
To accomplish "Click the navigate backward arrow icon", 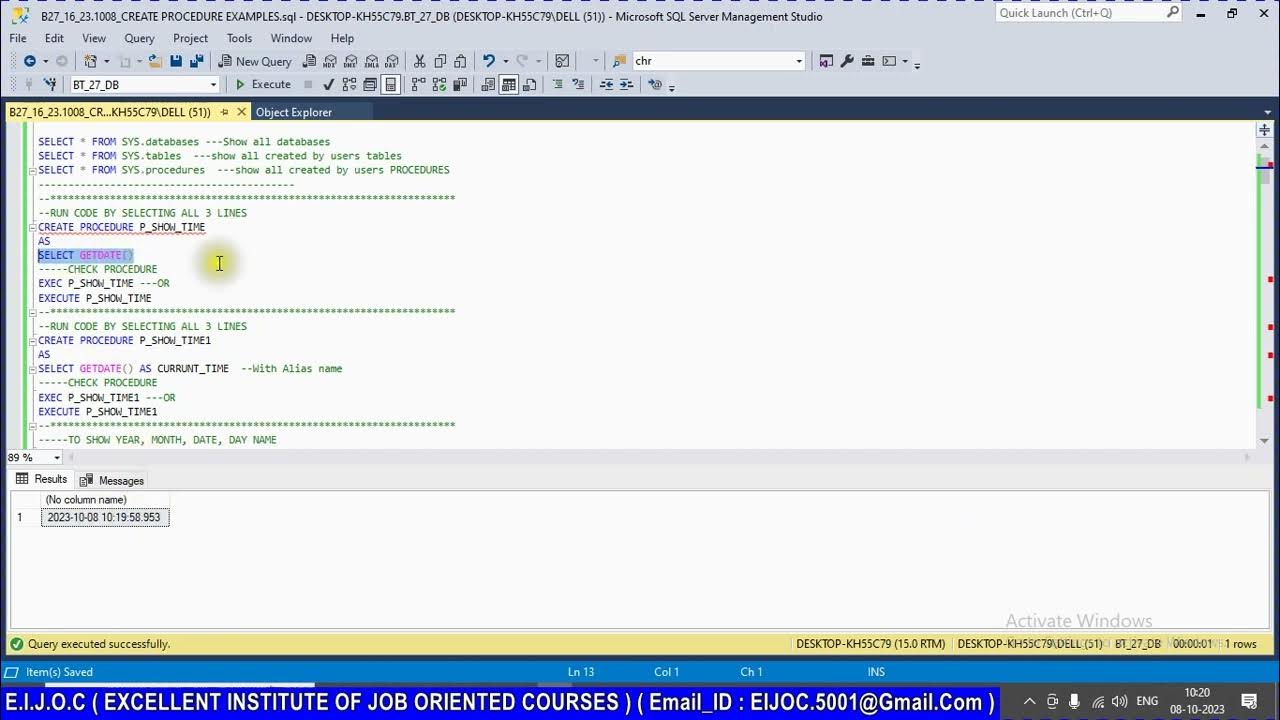I will pos(30,61).
